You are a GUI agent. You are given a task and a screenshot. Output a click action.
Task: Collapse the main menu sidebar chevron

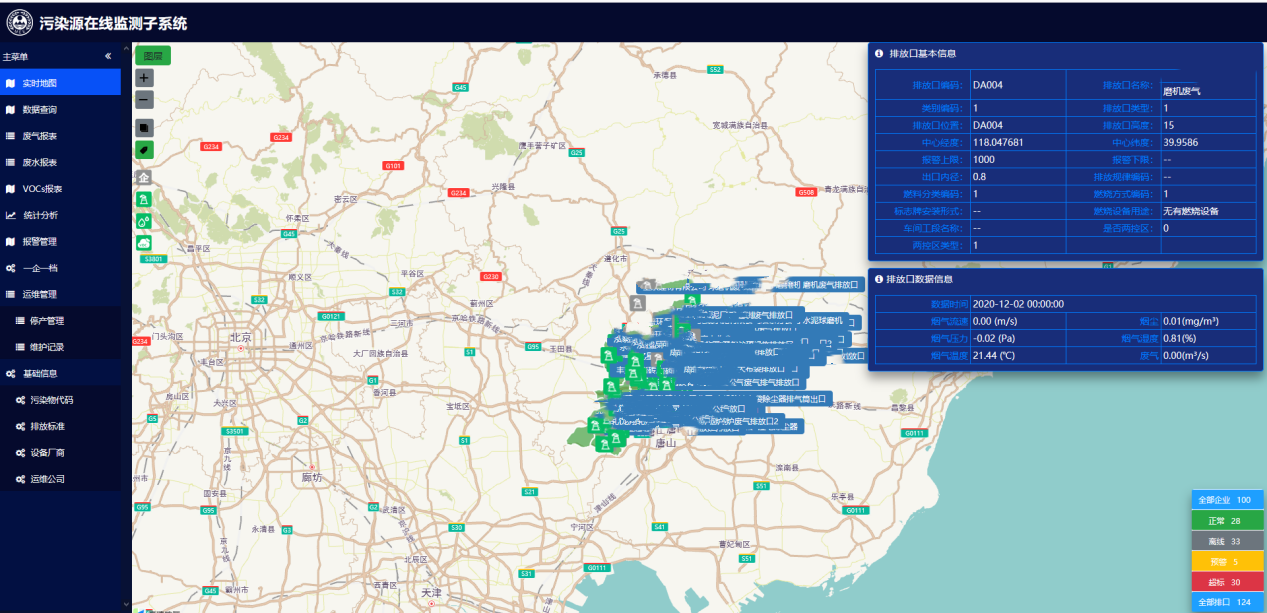point(108,57)
